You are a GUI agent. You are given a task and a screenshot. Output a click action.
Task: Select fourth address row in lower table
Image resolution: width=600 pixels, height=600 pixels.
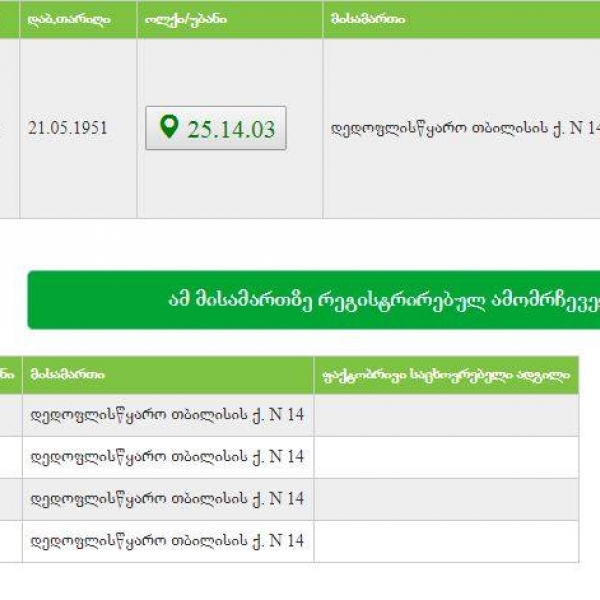pos(167,541)
